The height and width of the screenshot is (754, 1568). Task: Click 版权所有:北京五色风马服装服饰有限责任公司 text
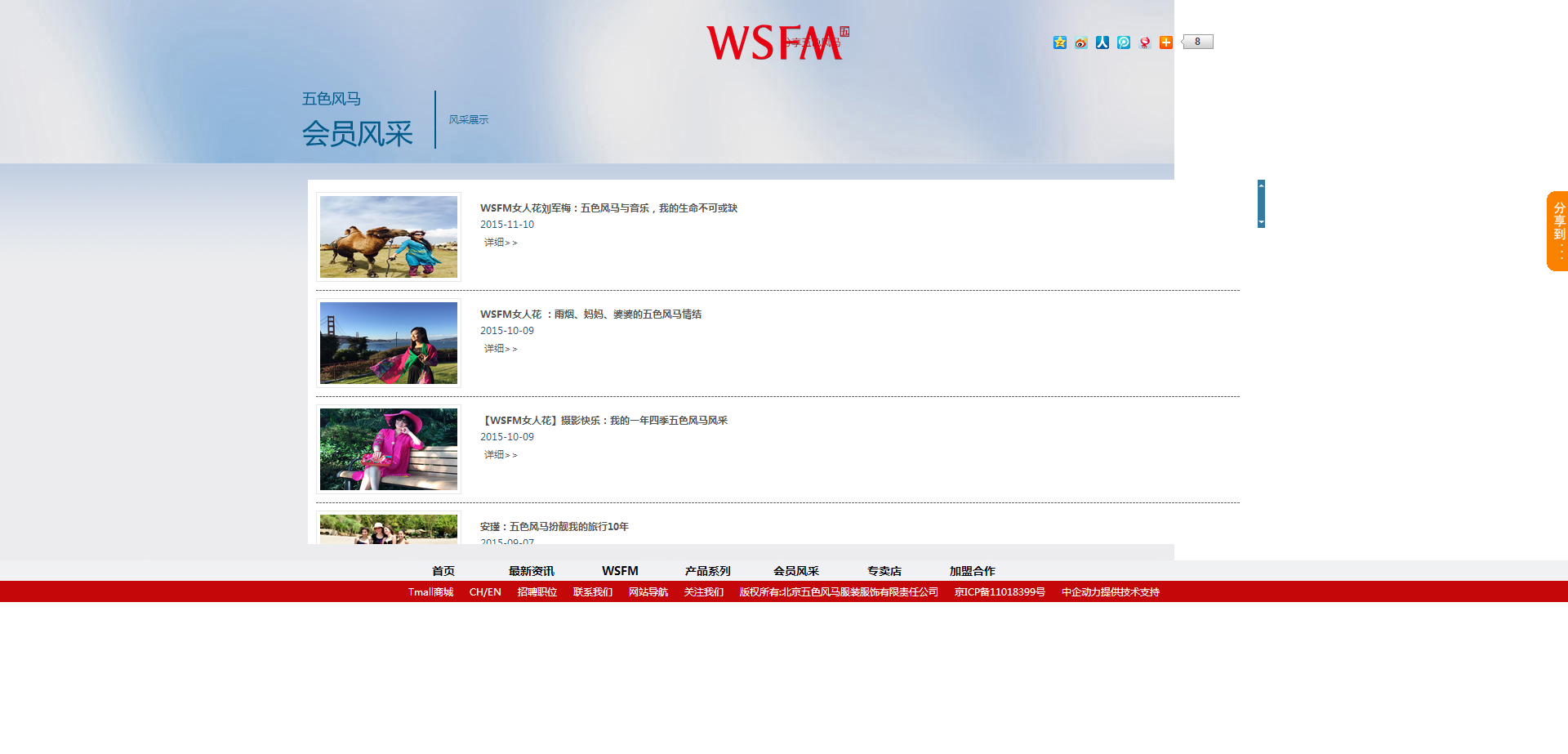click(839, 592)
